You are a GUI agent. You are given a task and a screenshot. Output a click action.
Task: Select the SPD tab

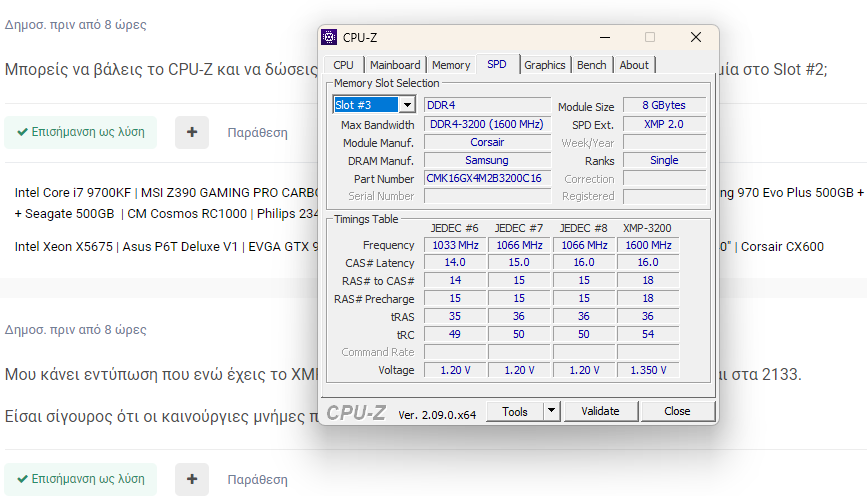tap(497, 64)
